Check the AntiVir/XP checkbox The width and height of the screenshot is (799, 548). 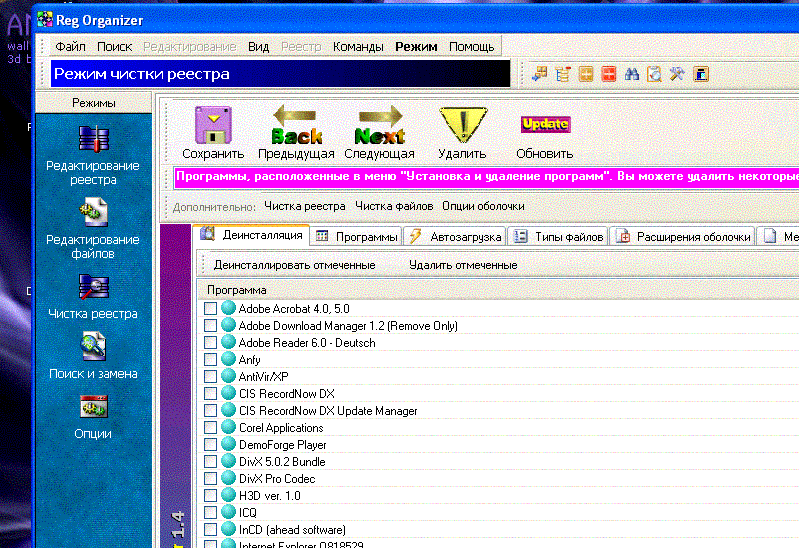click(x=210, y=376)
